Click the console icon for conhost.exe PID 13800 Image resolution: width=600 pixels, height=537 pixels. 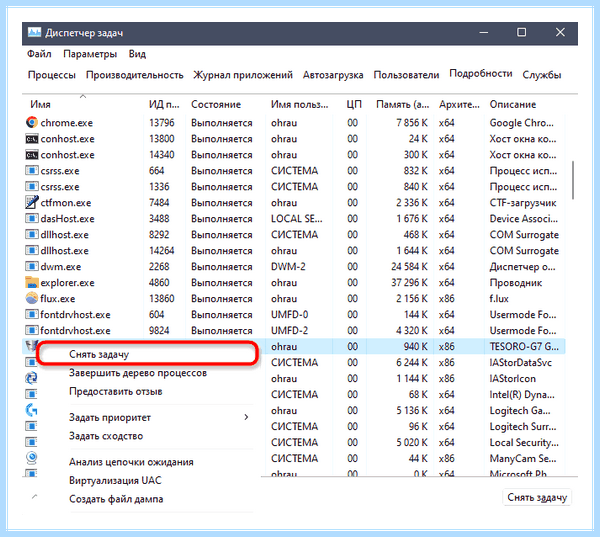(32, 139)
